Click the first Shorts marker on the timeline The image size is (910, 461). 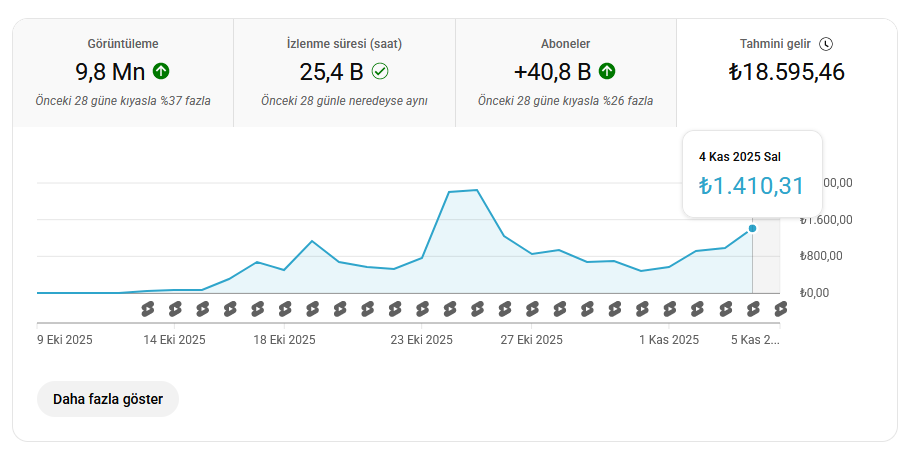tap(148, 309)
